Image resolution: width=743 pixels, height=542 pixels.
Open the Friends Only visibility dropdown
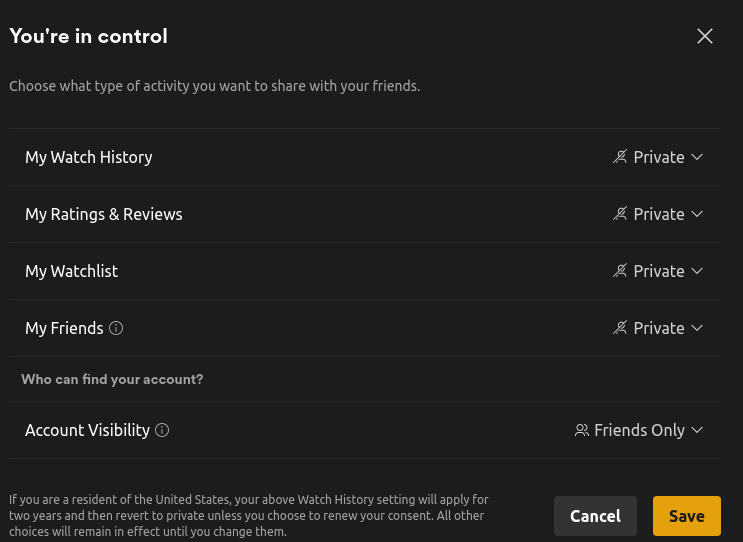639,430
